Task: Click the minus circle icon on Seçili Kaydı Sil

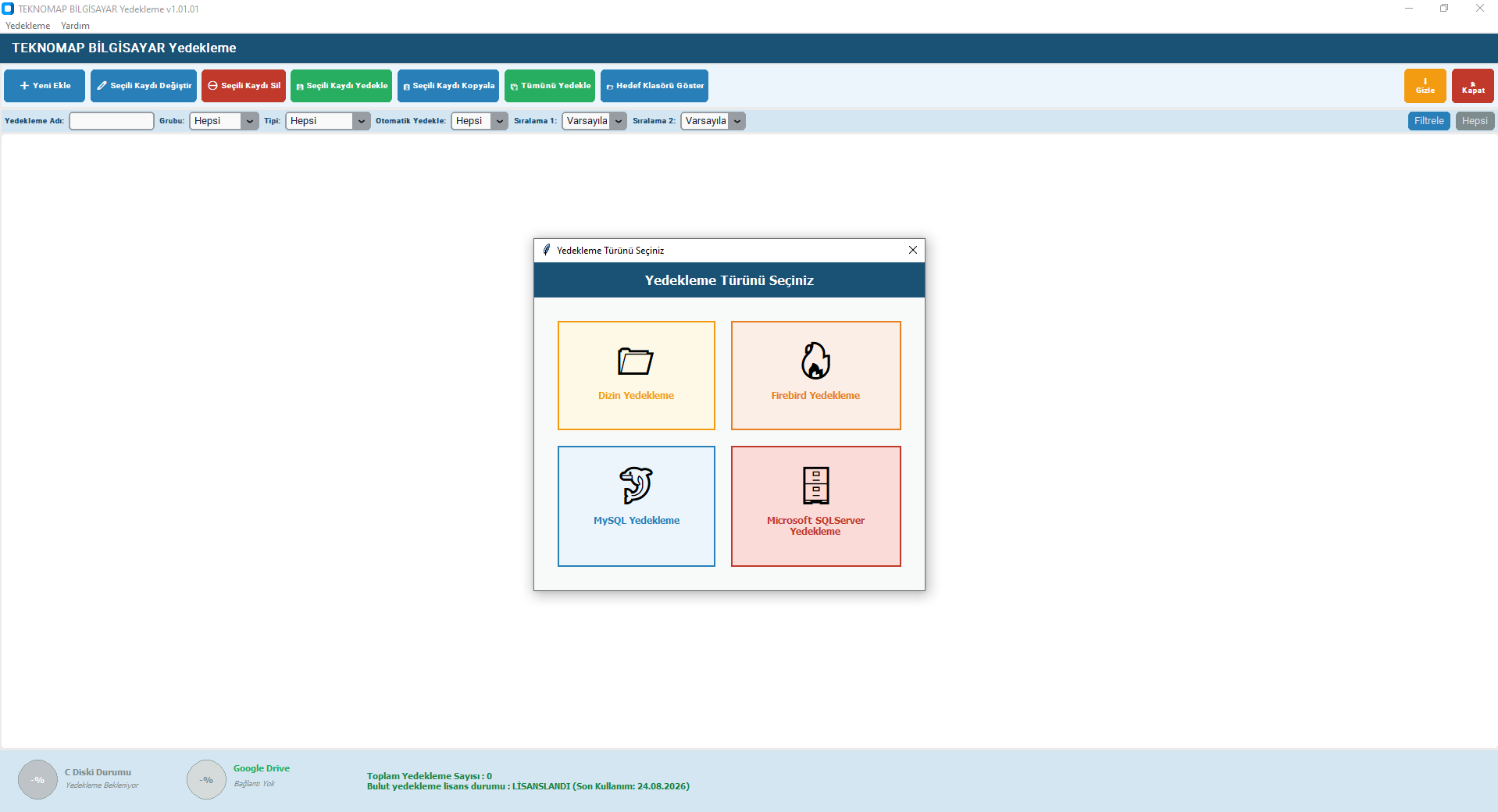Action: tap(212, 86)
